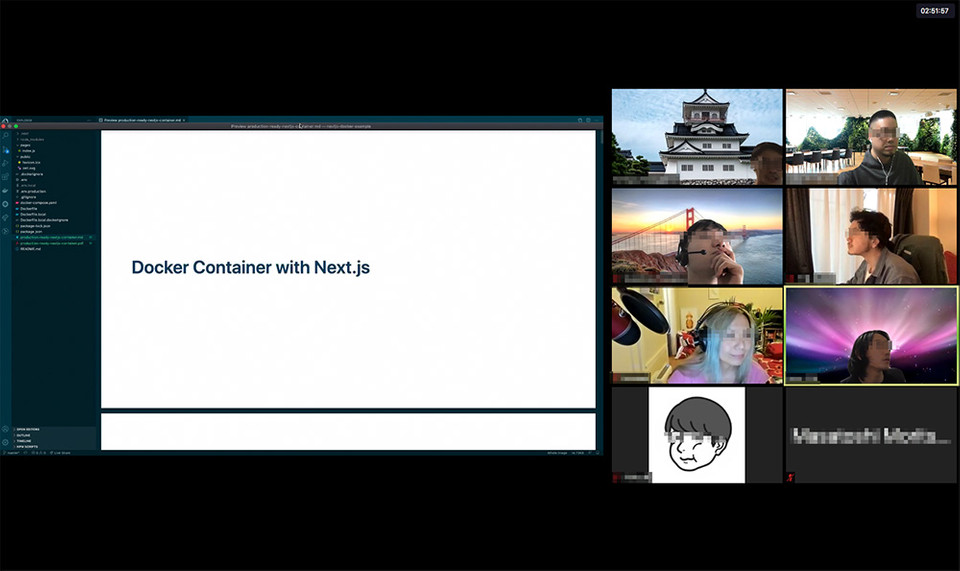Expand the OPEN EDITORS section
The width and height of the screenshot is (960, 571).
click(x=28, y=429)
